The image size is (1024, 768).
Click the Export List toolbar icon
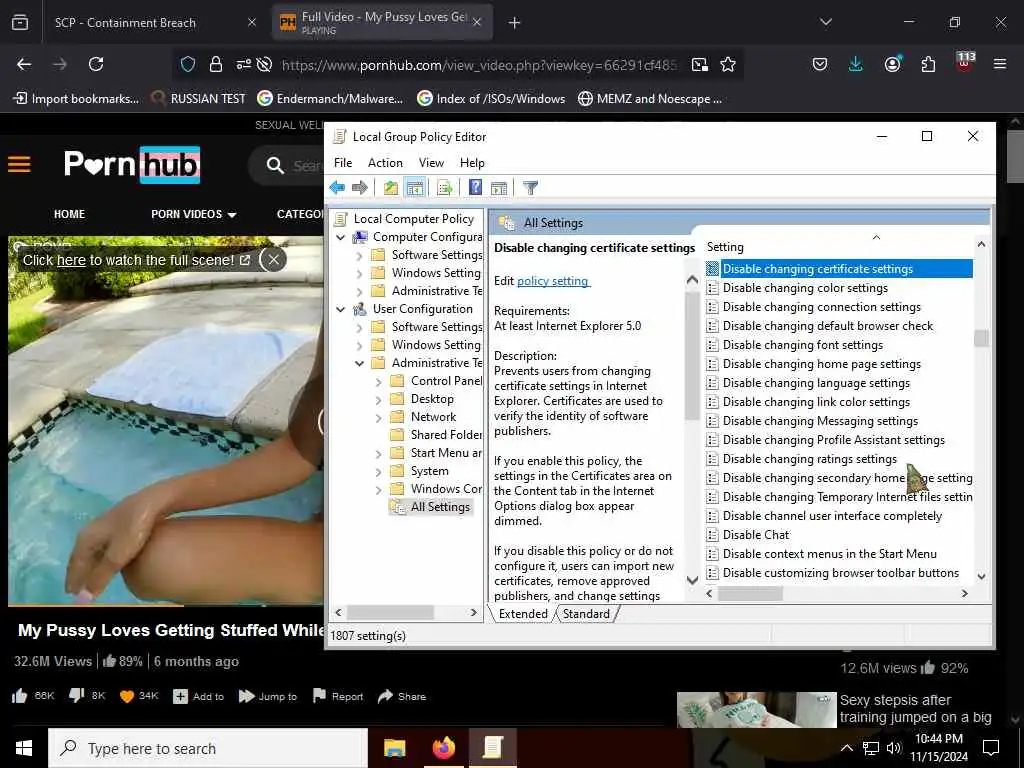(x=445, y=188)
